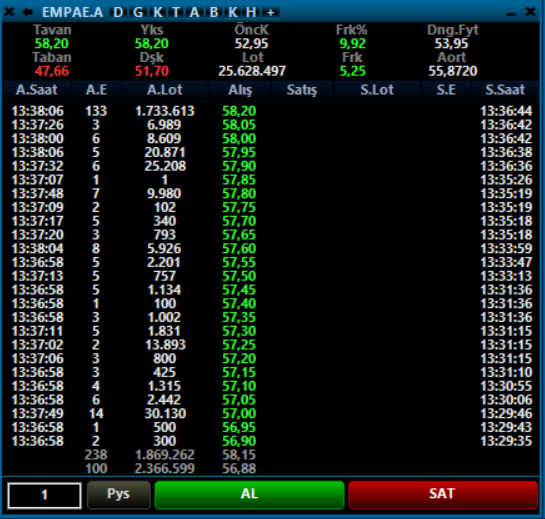Click the Aort value 55,8720
Viewport: 545px width, 519px height.
coord(453,71)
